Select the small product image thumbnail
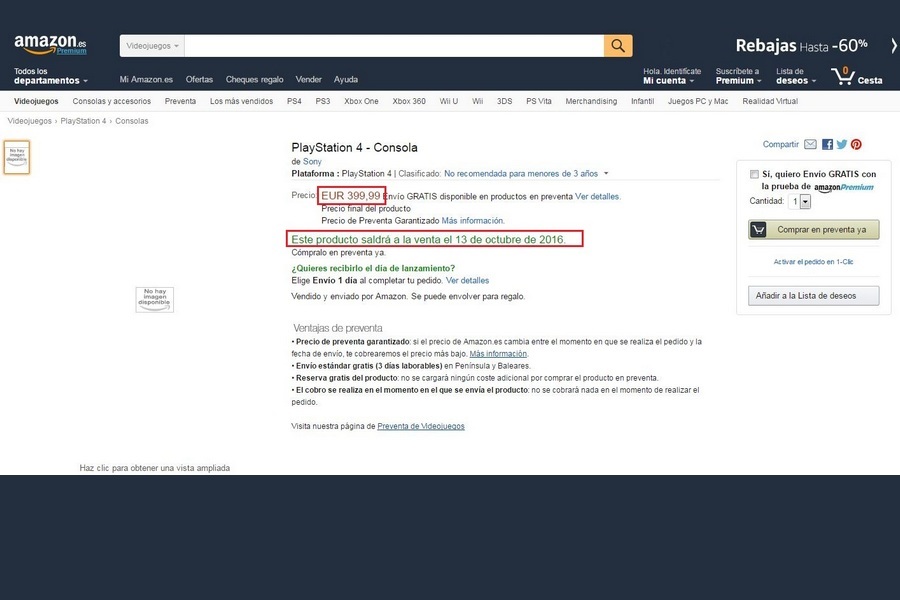This screenshot has width=900, height=600. (x=17, y=157)
